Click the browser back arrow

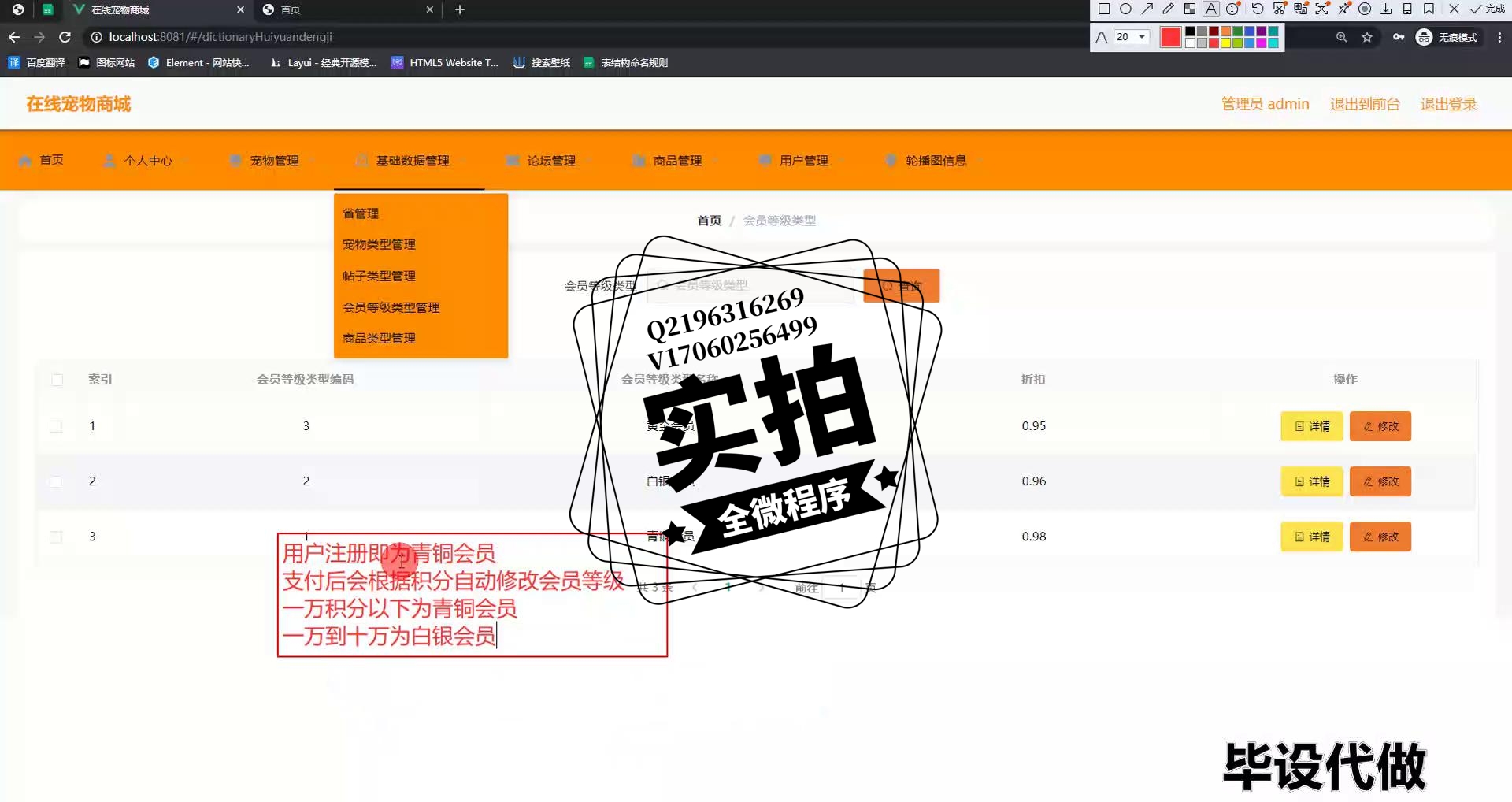[x=14, y=37]
